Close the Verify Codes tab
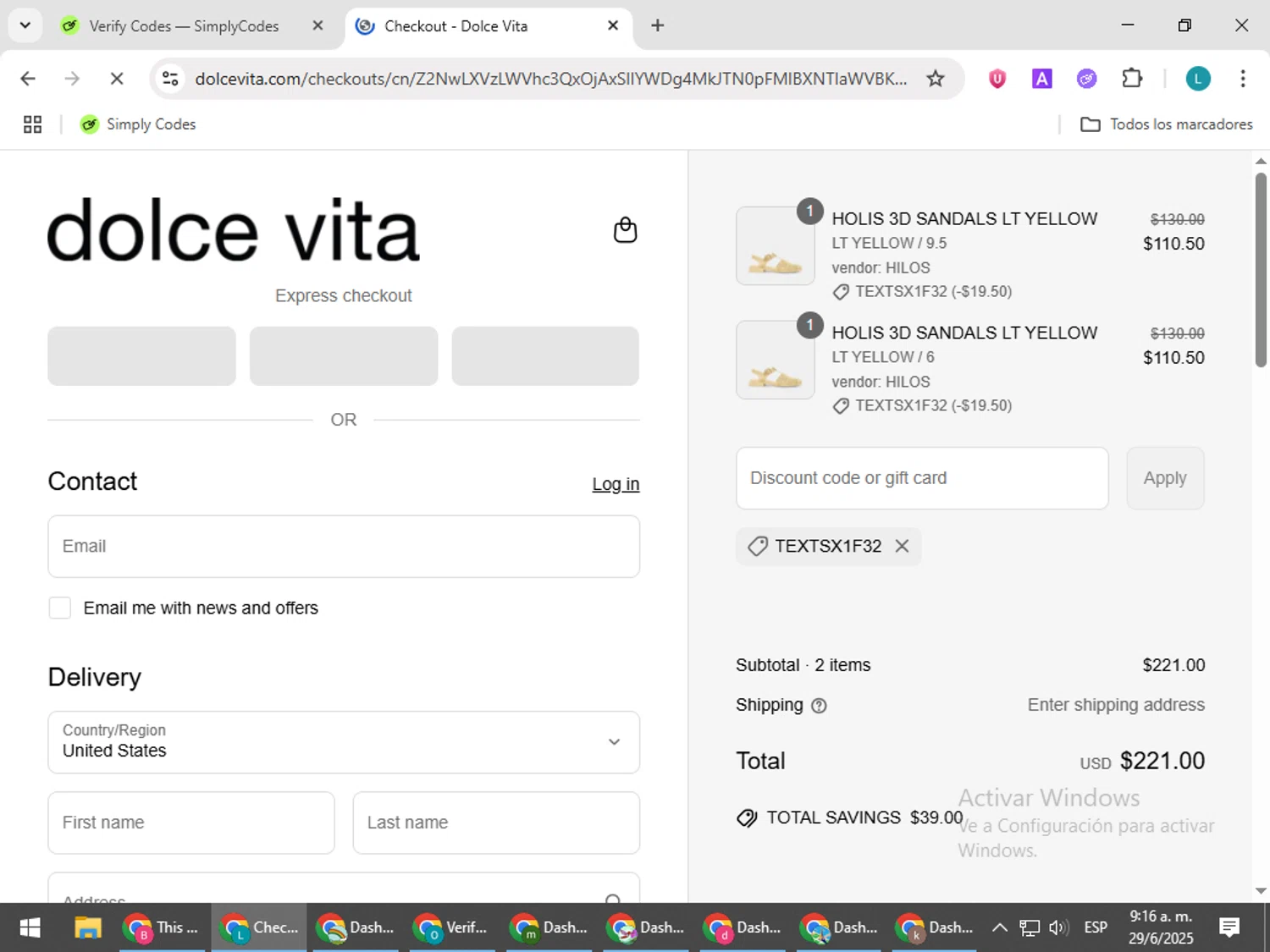Screen dimensions: 1270x952 click(317, 25)
